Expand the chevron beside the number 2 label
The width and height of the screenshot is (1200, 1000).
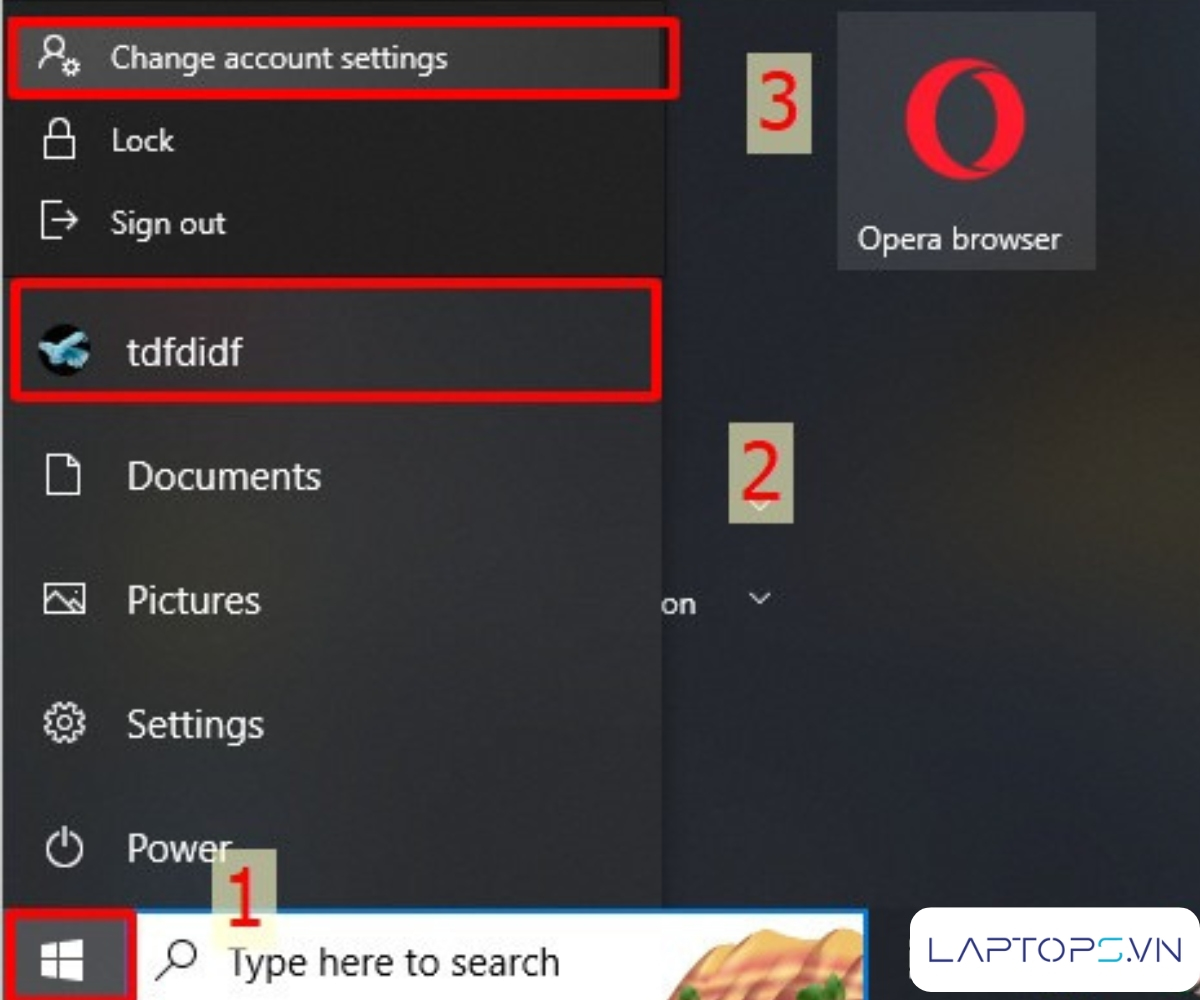(x=760, y=506)
